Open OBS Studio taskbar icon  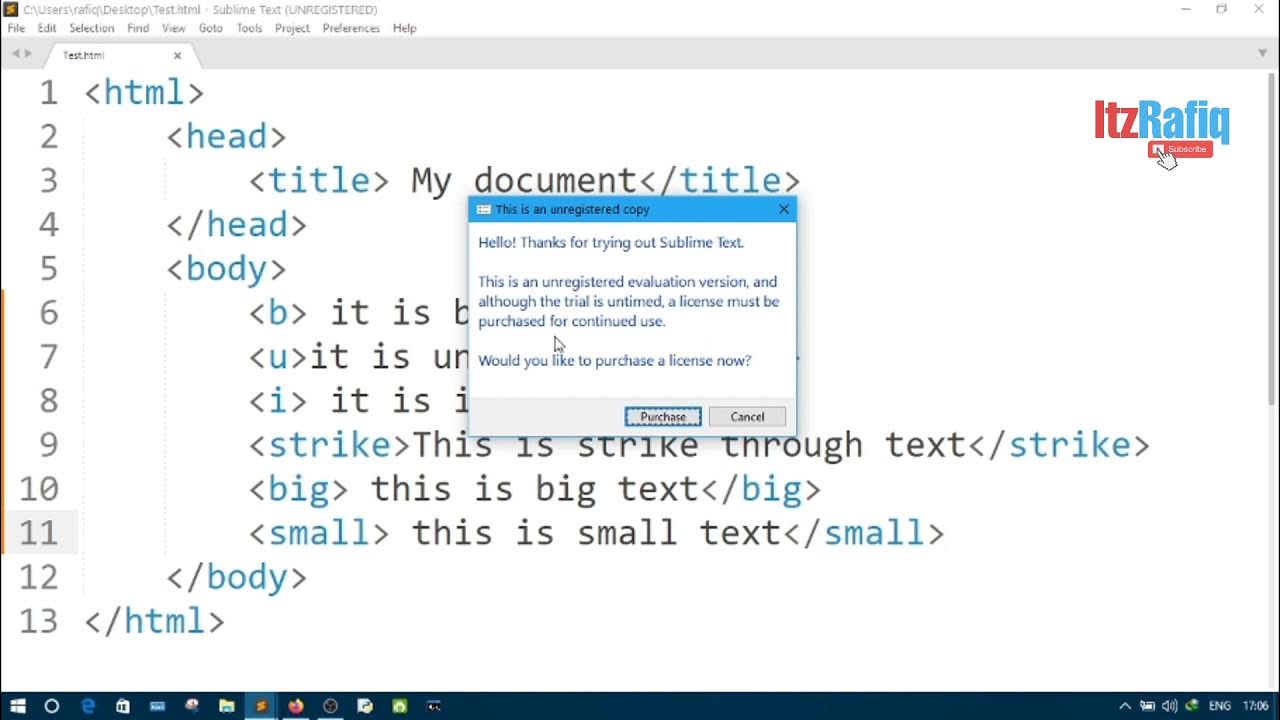coord(330,706)
